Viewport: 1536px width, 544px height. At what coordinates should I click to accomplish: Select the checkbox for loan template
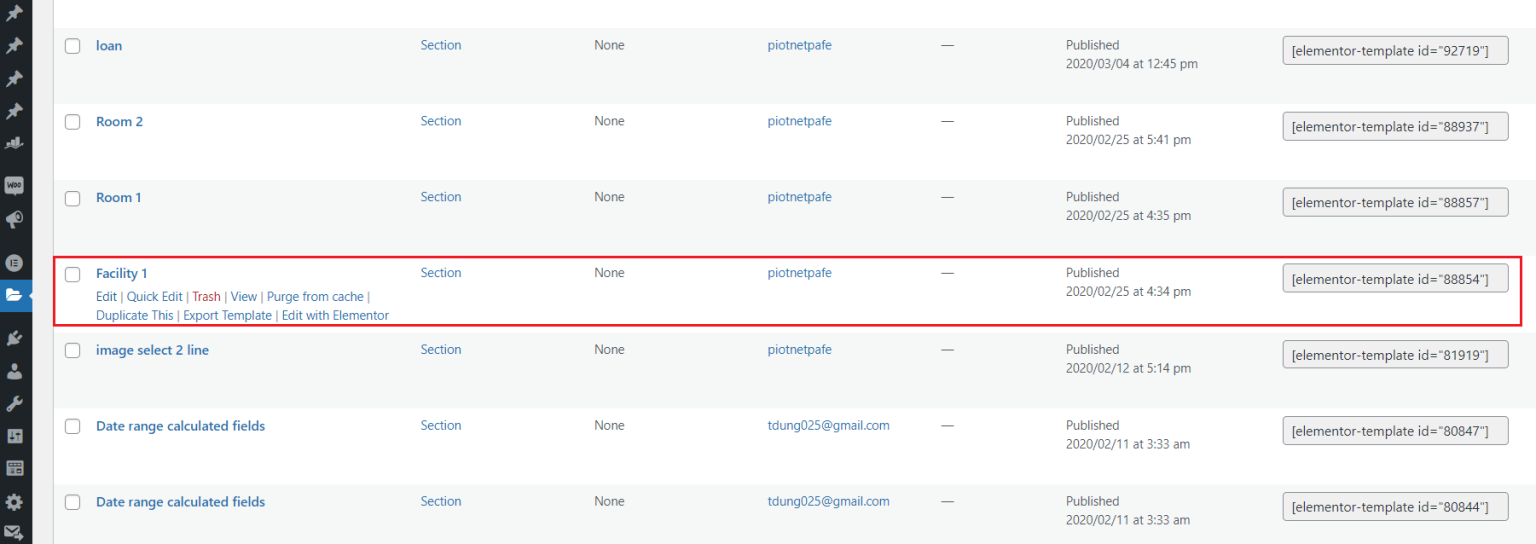[73, 46]
